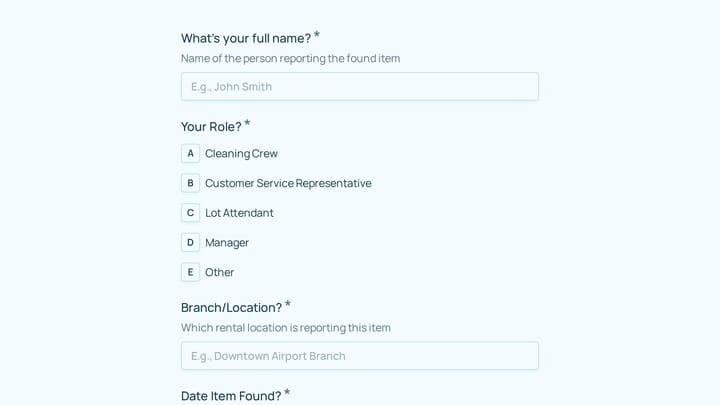Select the A key badge for Cleaning Crew

[190, 153]
